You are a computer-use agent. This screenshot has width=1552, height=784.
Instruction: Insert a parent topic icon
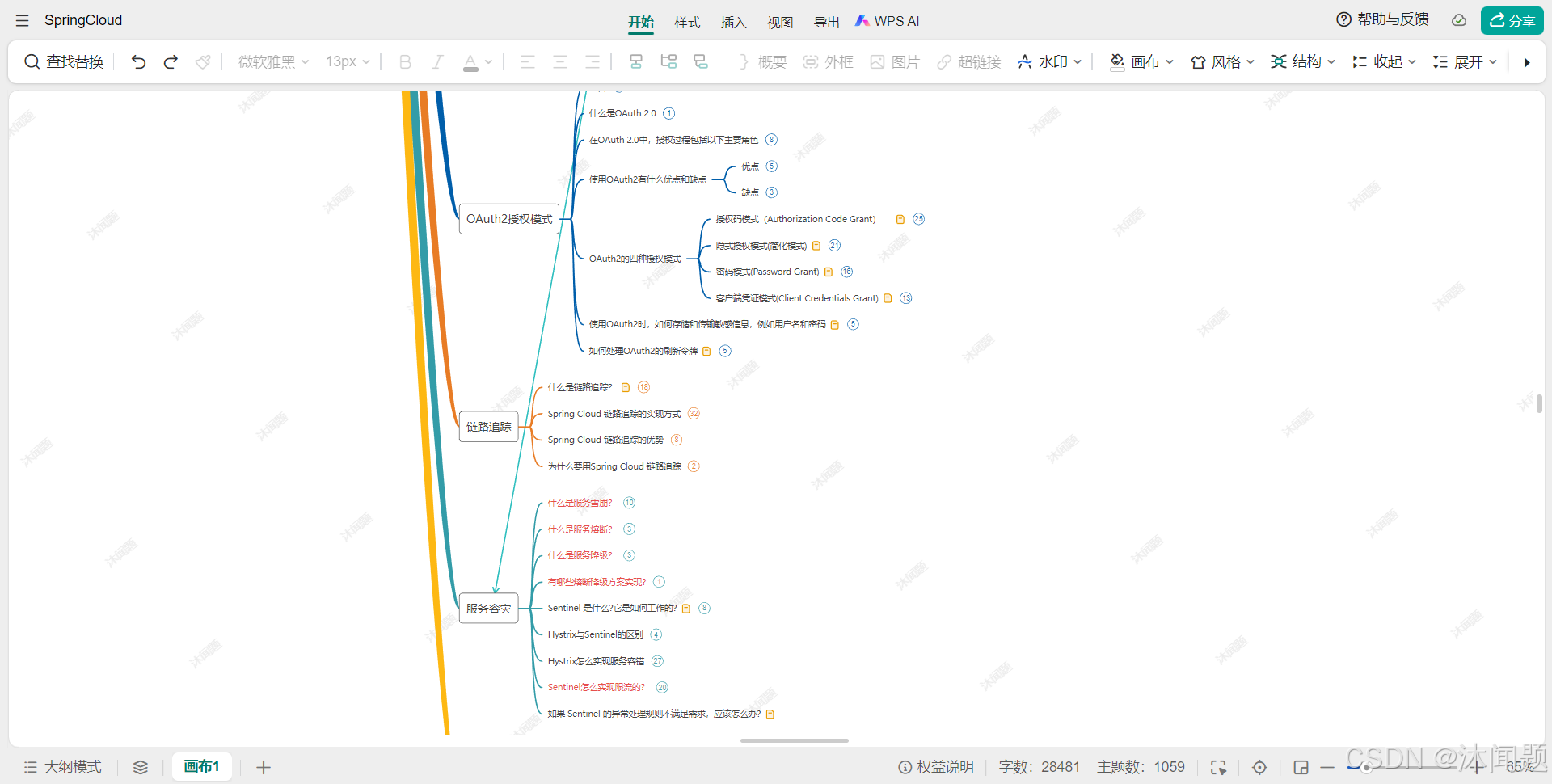[x=701, y=62]
